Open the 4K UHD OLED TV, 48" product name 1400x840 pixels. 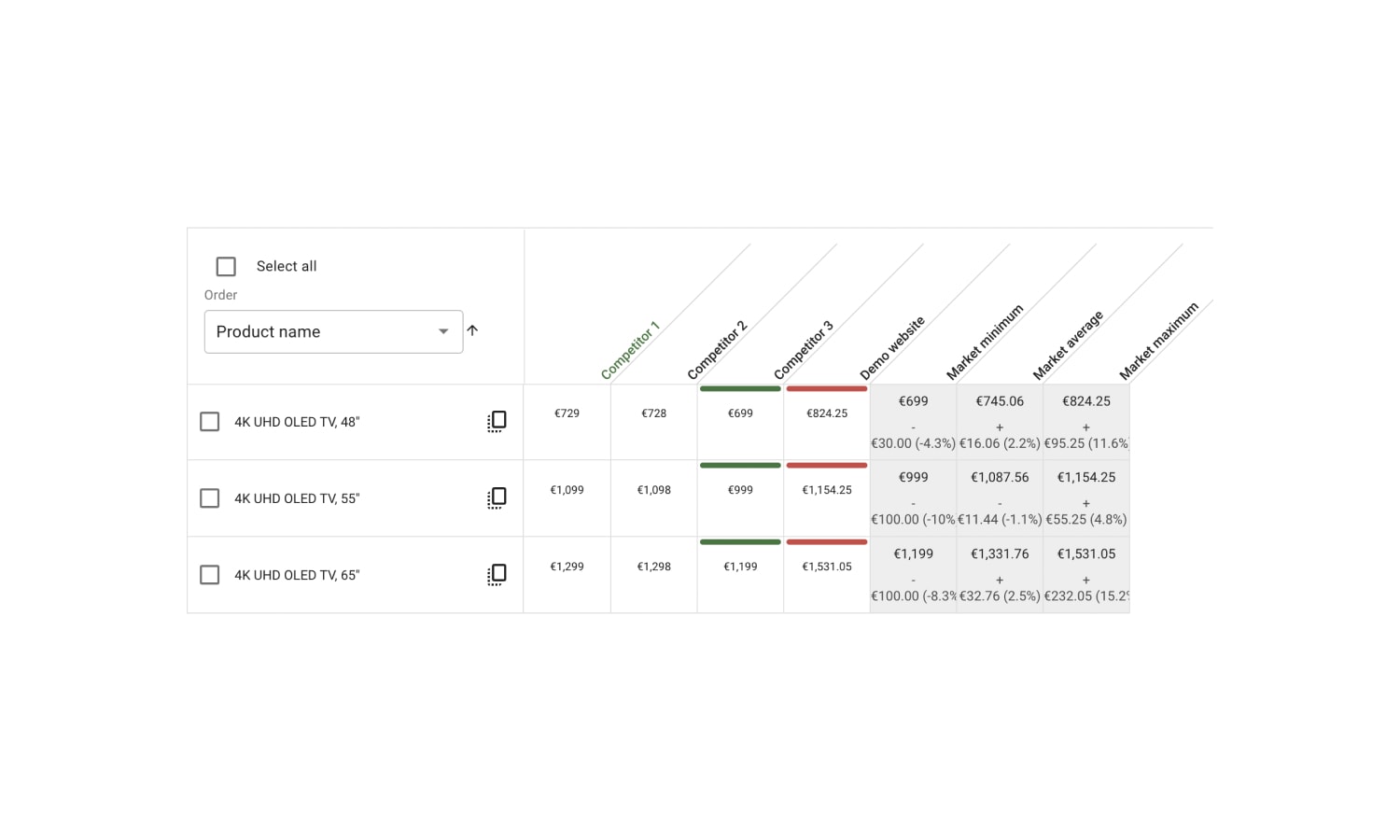click(x=297, y=422)
